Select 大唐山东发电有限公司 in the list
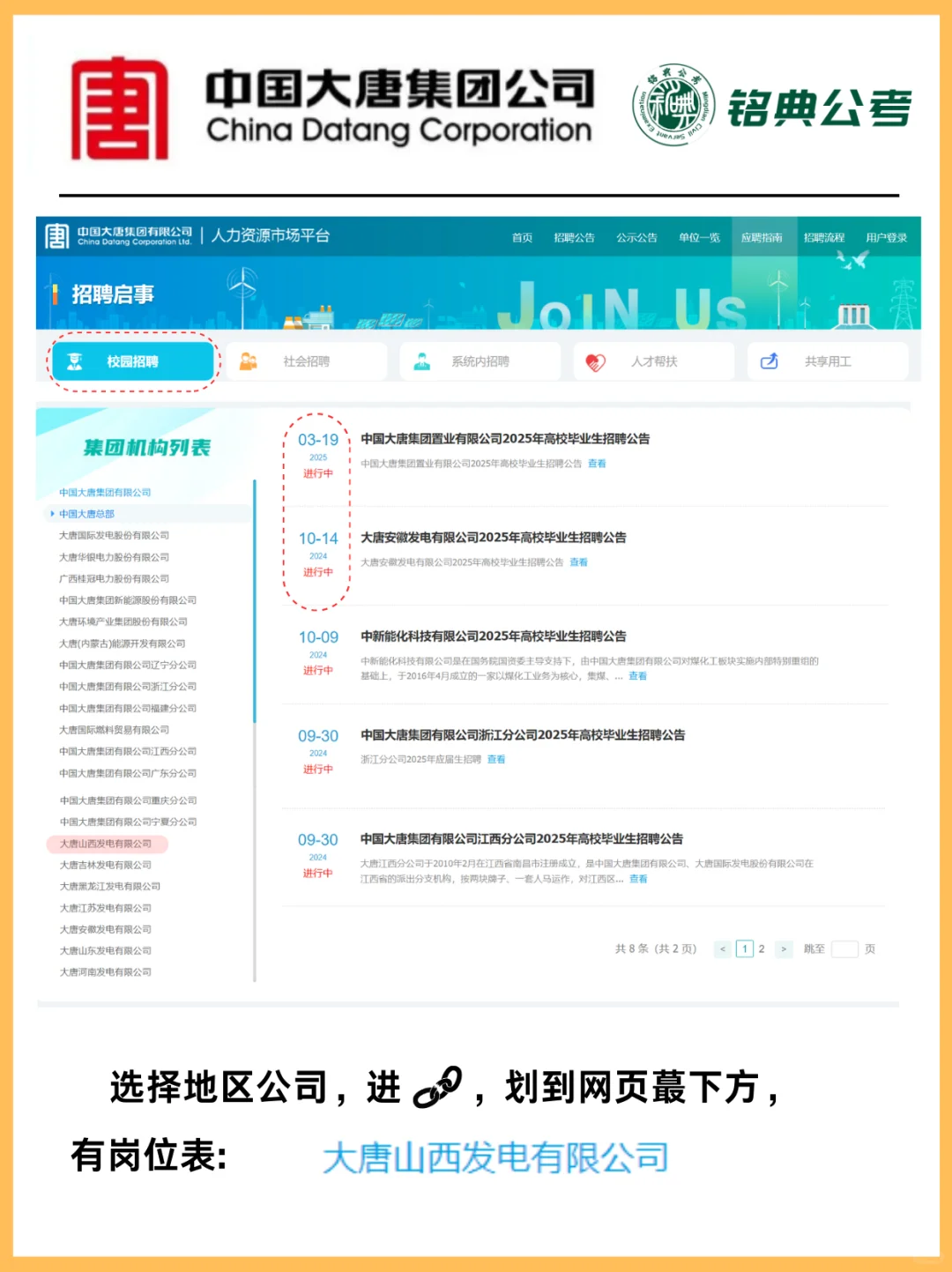Viewport: 952px width, 1272px height. [x=105, y=951]
